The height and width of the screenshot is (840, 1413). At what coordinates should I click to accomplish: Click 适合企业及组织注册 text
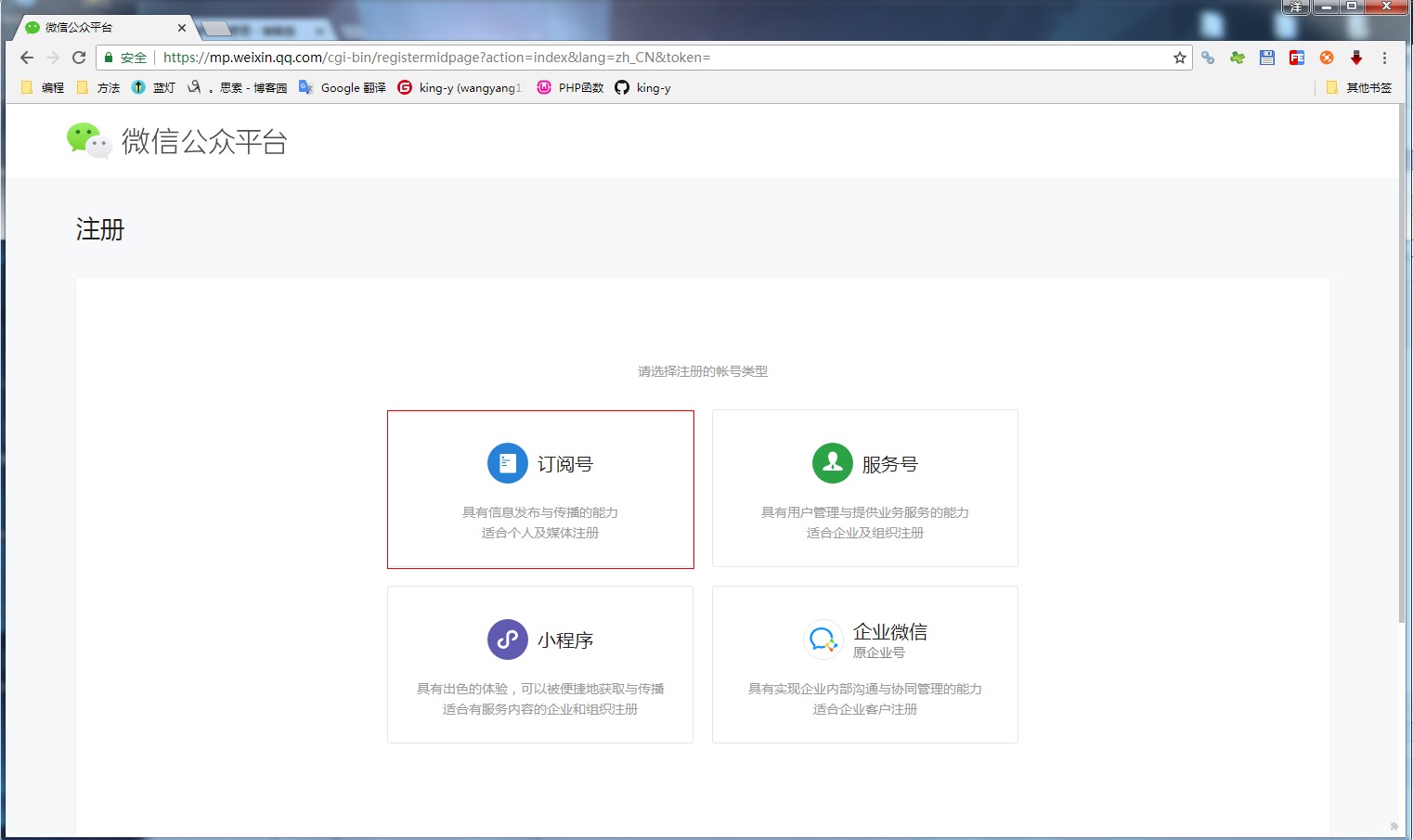tap(865, 533)
